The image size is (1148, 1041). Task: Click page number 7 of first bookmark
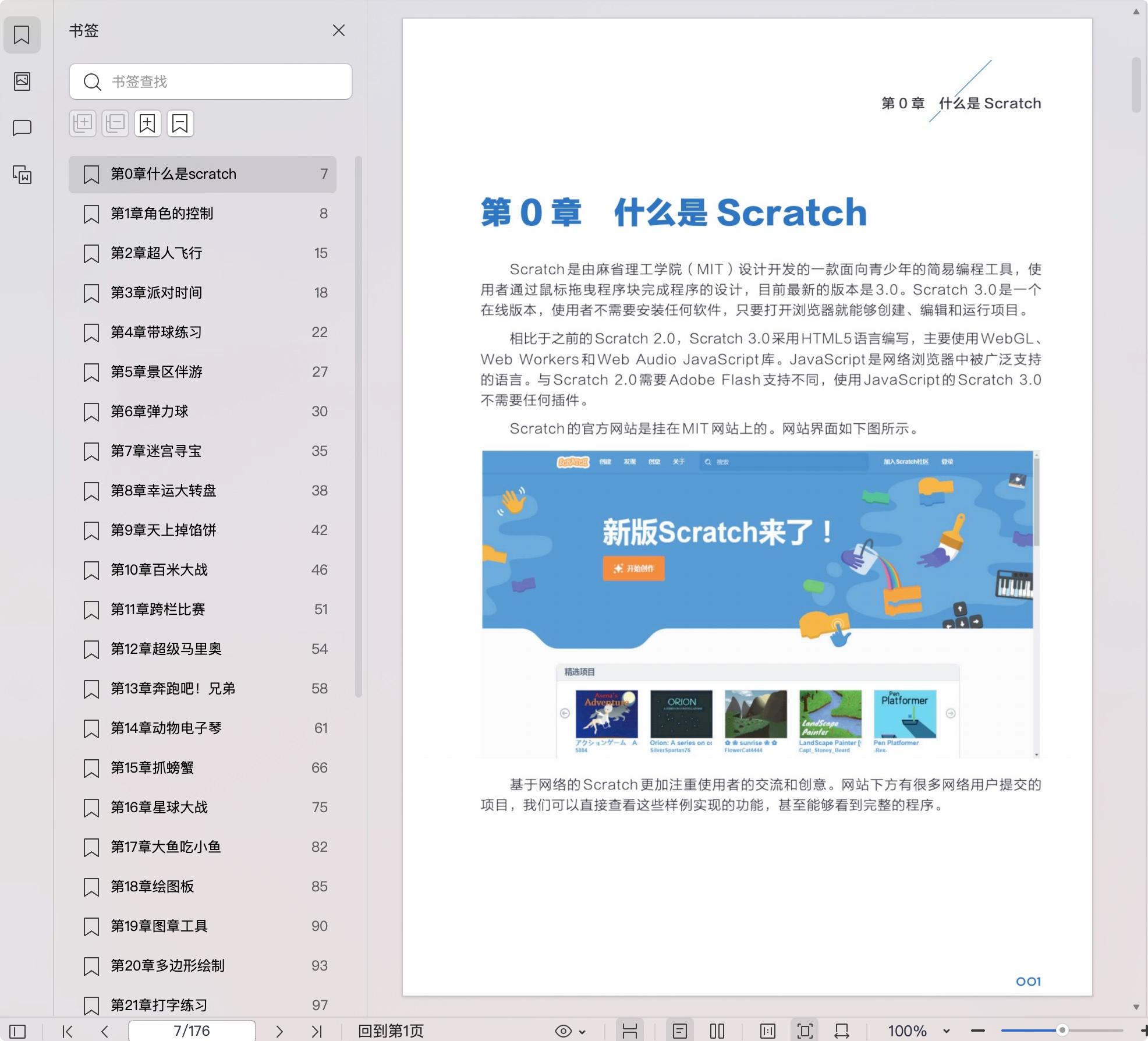[324, 174]
